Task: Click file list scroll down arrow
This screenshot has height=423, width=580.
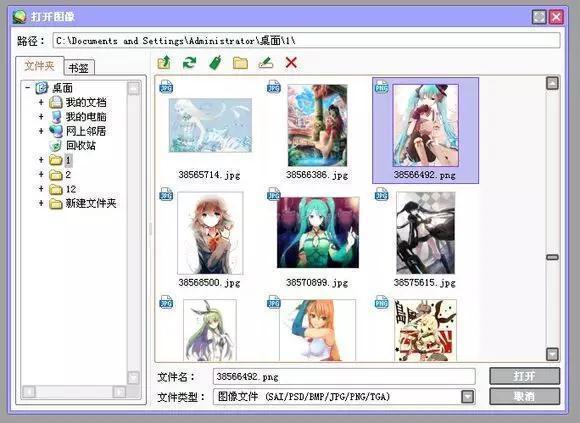Action: (x=552, y=354)
